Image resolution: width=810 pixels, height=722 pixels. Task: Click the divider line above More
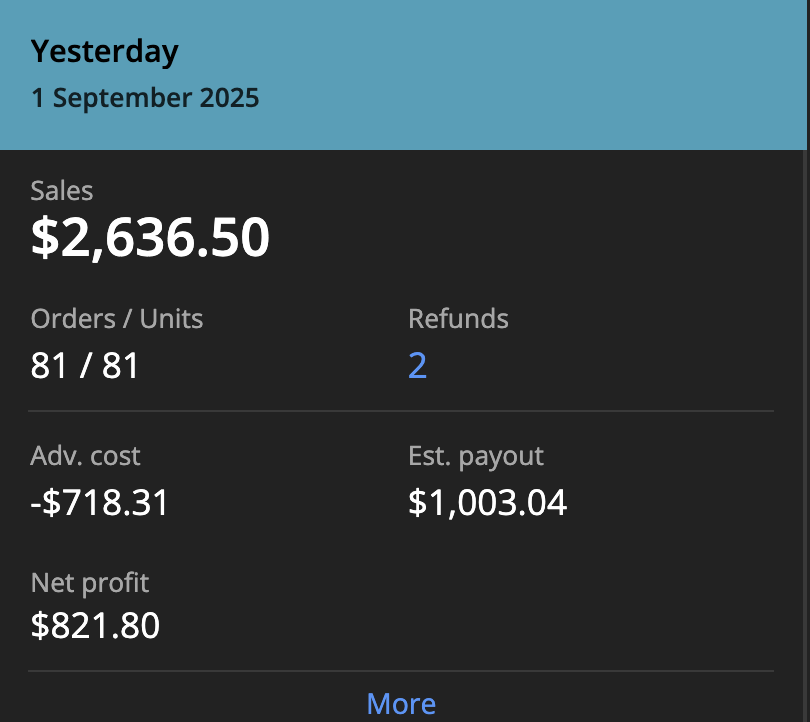coord(400,671)
